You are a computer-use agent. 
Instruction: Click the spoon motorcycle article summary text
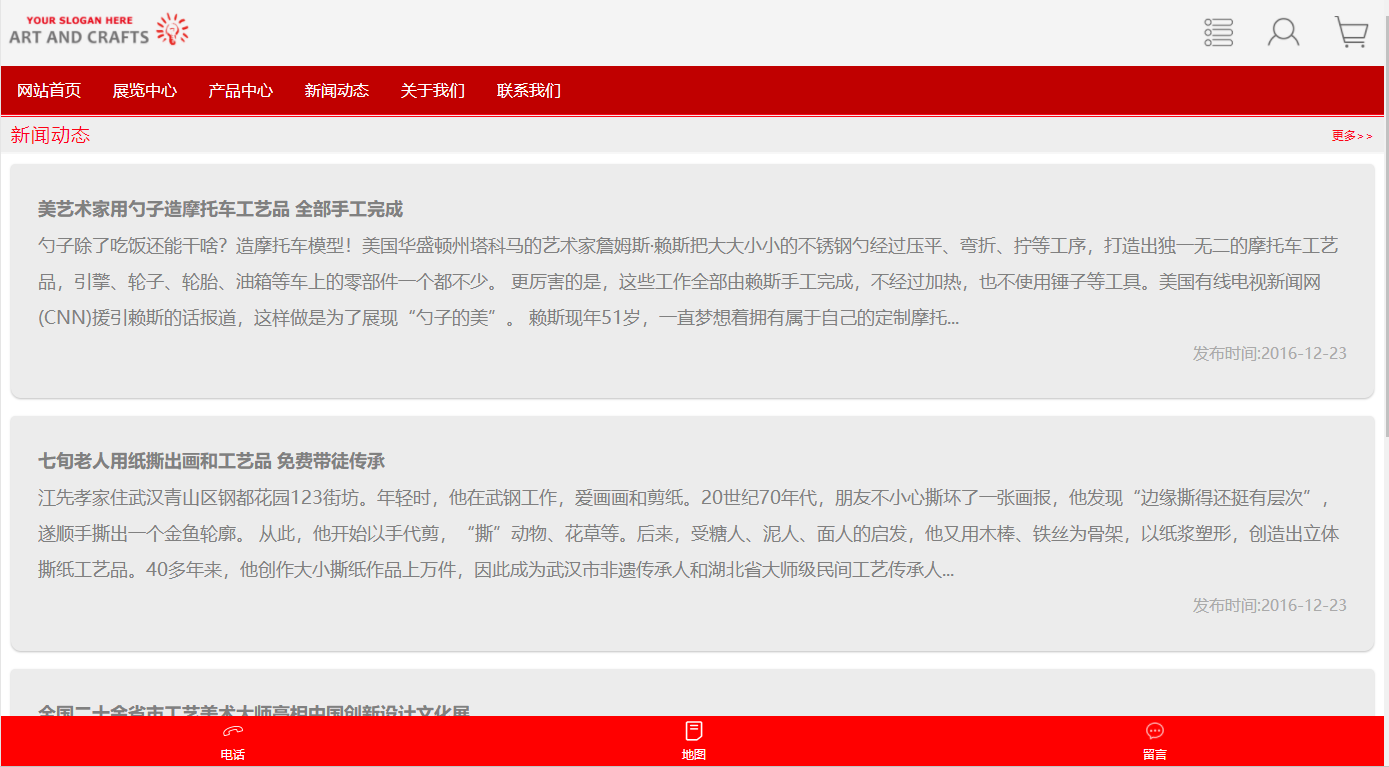pos(688,282)
